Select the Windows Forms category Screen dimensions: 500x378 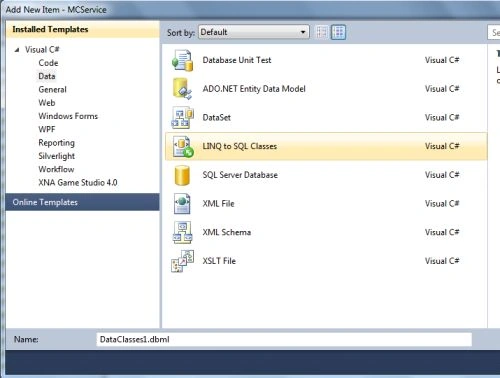(68, 116)
